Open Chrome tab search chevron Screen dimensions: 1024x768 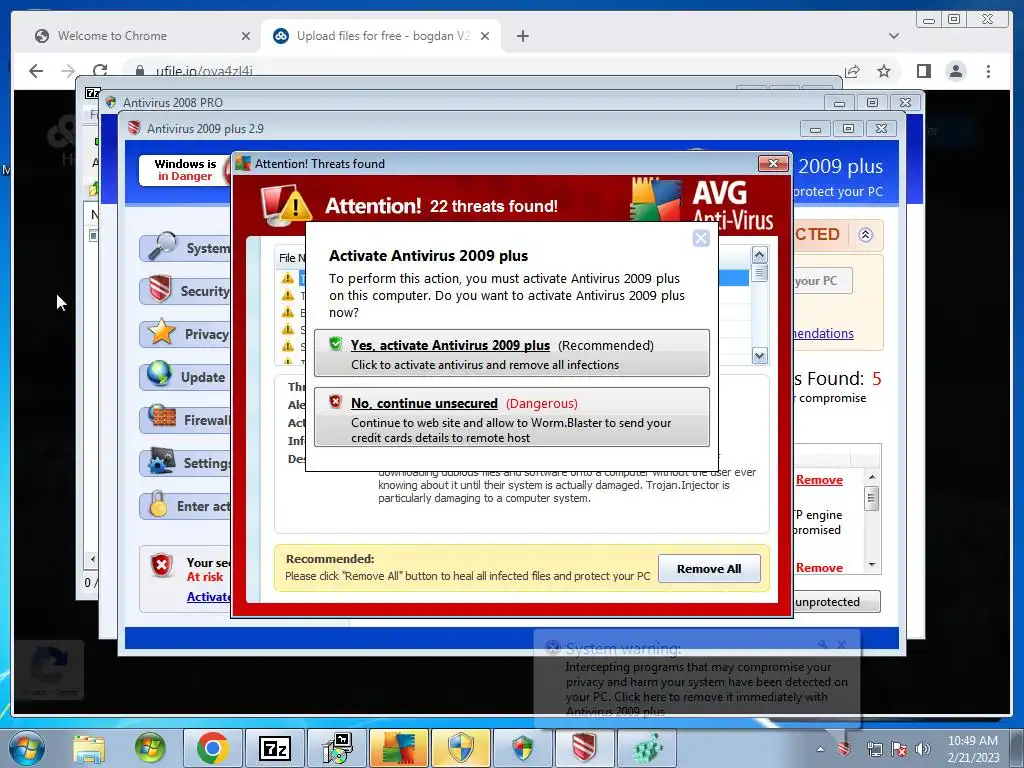(893, 36)
